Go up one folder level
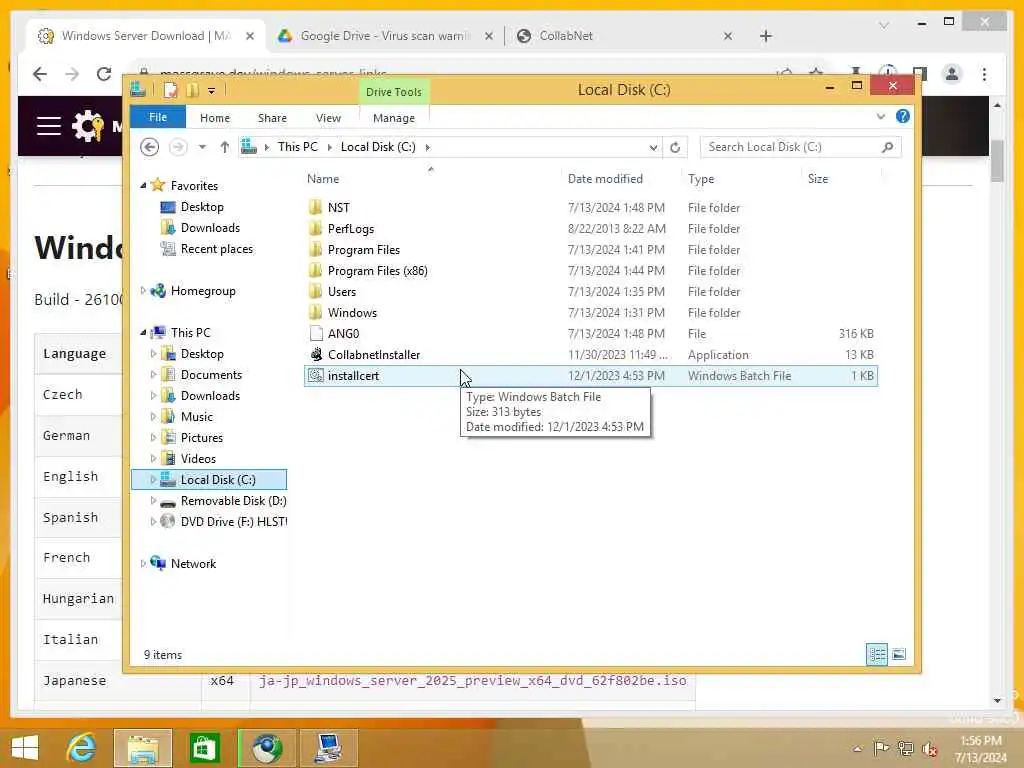Image resolution: width=1024 pixels, height=768 pixels. tap(225, 147)
